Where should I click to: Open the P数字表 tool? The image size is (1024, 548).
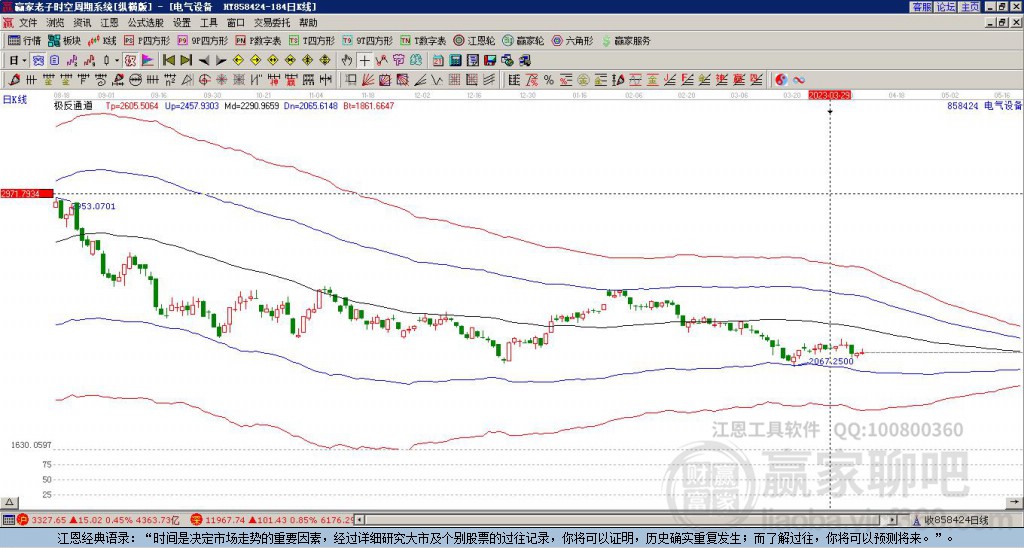(x=258, y=40)
